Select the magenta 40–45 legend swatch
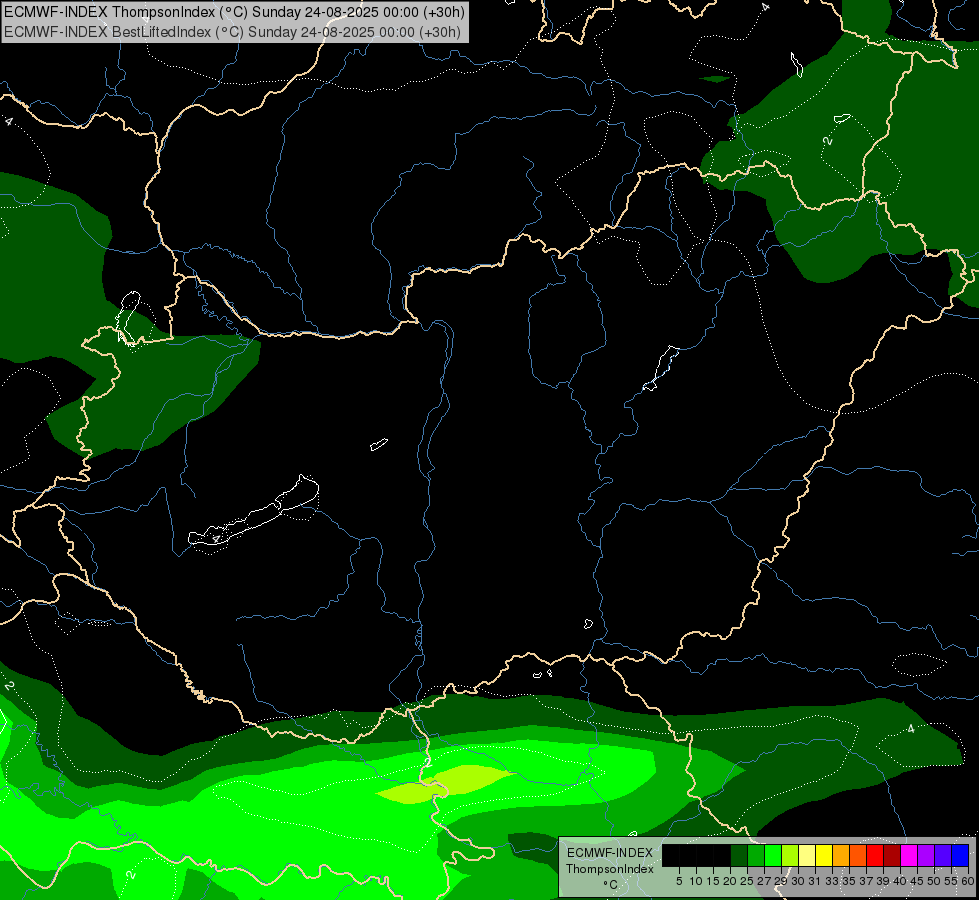This screenshot has width=979, height=900. point(909,855)
